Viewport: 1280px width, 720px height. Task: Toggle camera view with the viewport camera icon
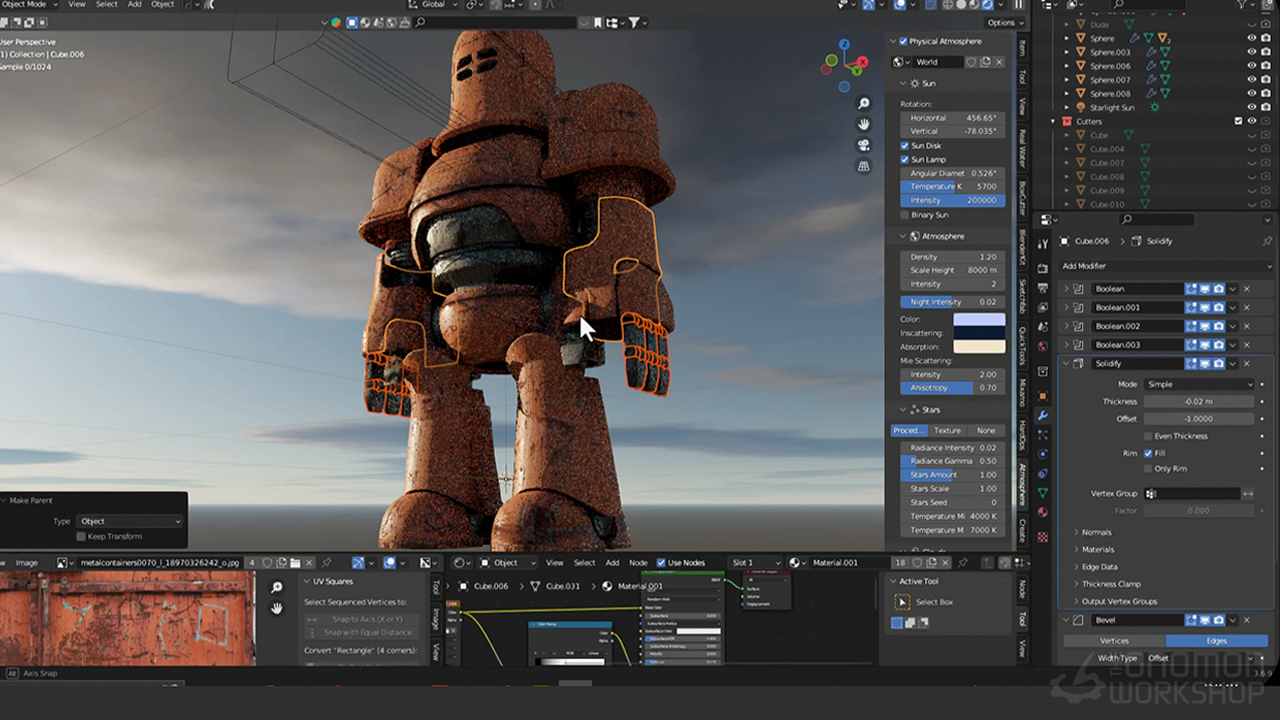coord(864,145)
